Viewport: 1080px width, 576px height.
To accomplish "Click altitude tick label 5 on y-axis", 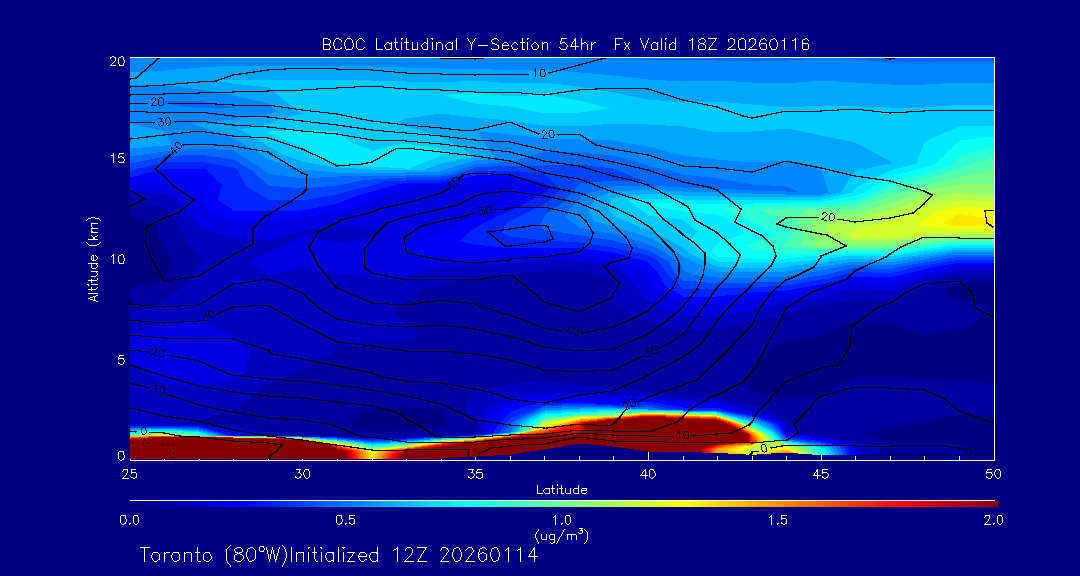I will pos(118,359).
